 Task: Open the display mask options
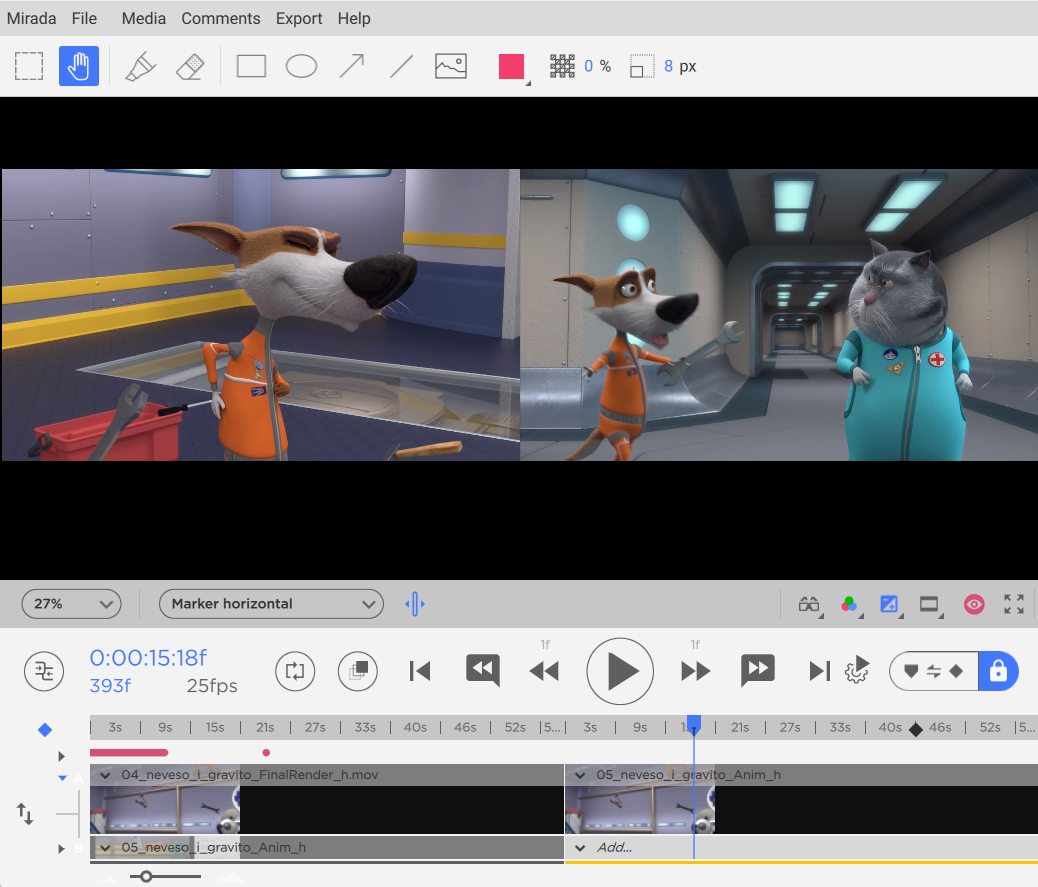(929, 604)
